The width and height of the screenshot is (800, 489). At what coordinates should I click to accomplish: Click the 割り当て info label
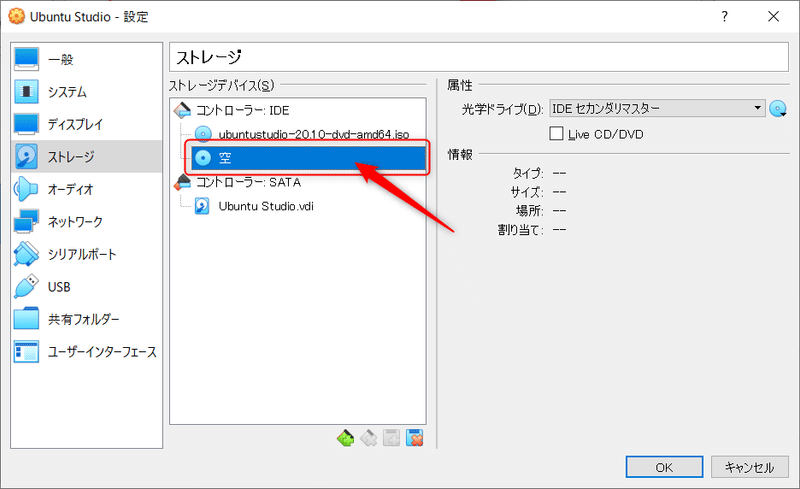point(521,230)
